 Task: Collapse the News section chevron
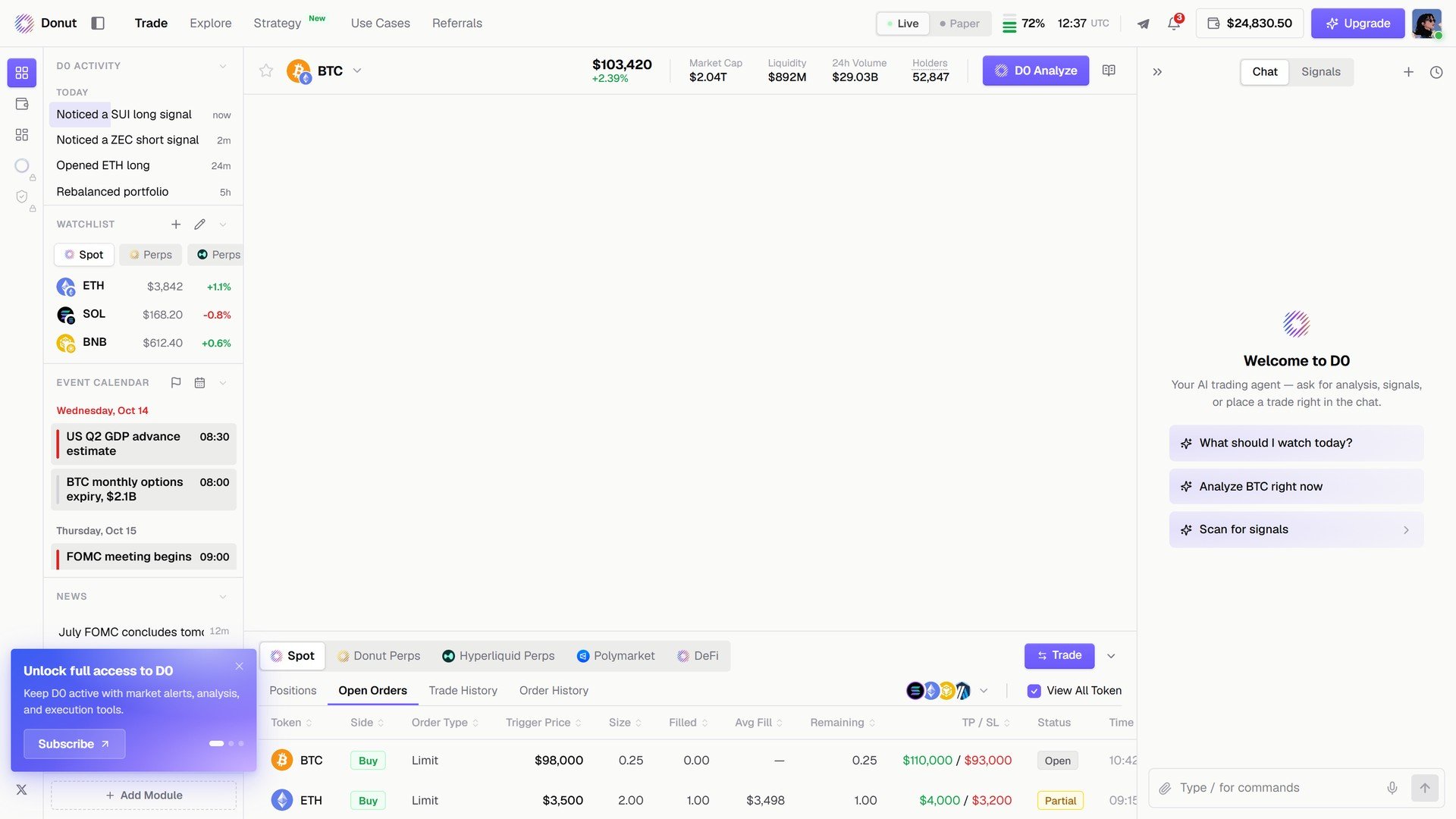click(x=223, y=597)
